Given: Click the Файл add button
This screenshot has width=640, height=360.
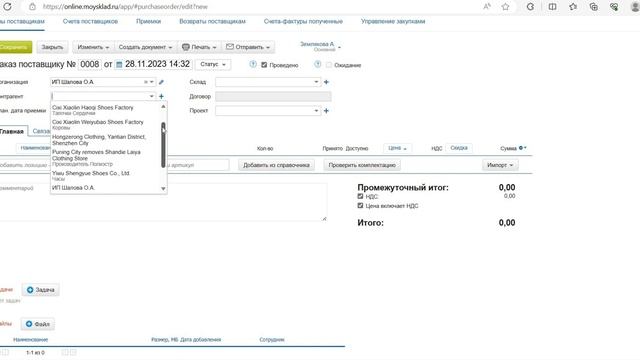Looking at the screenshot, I should pyautogui.click(x=38, y=324).
